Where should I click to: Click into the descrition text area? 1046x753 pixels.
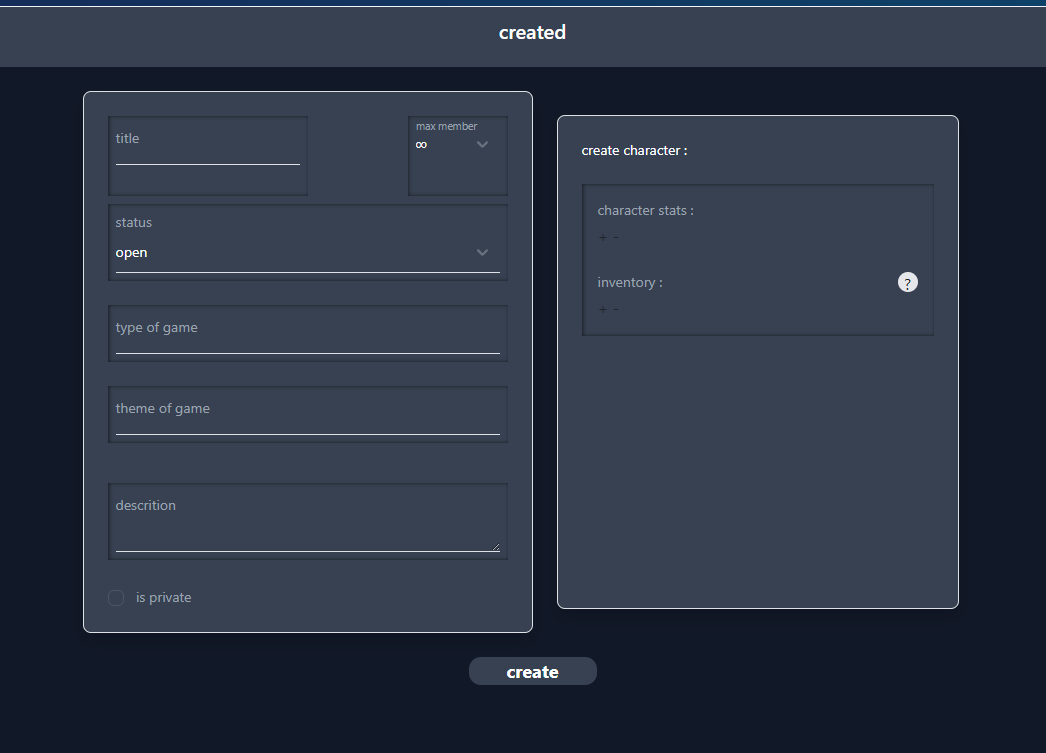point(308,521)
